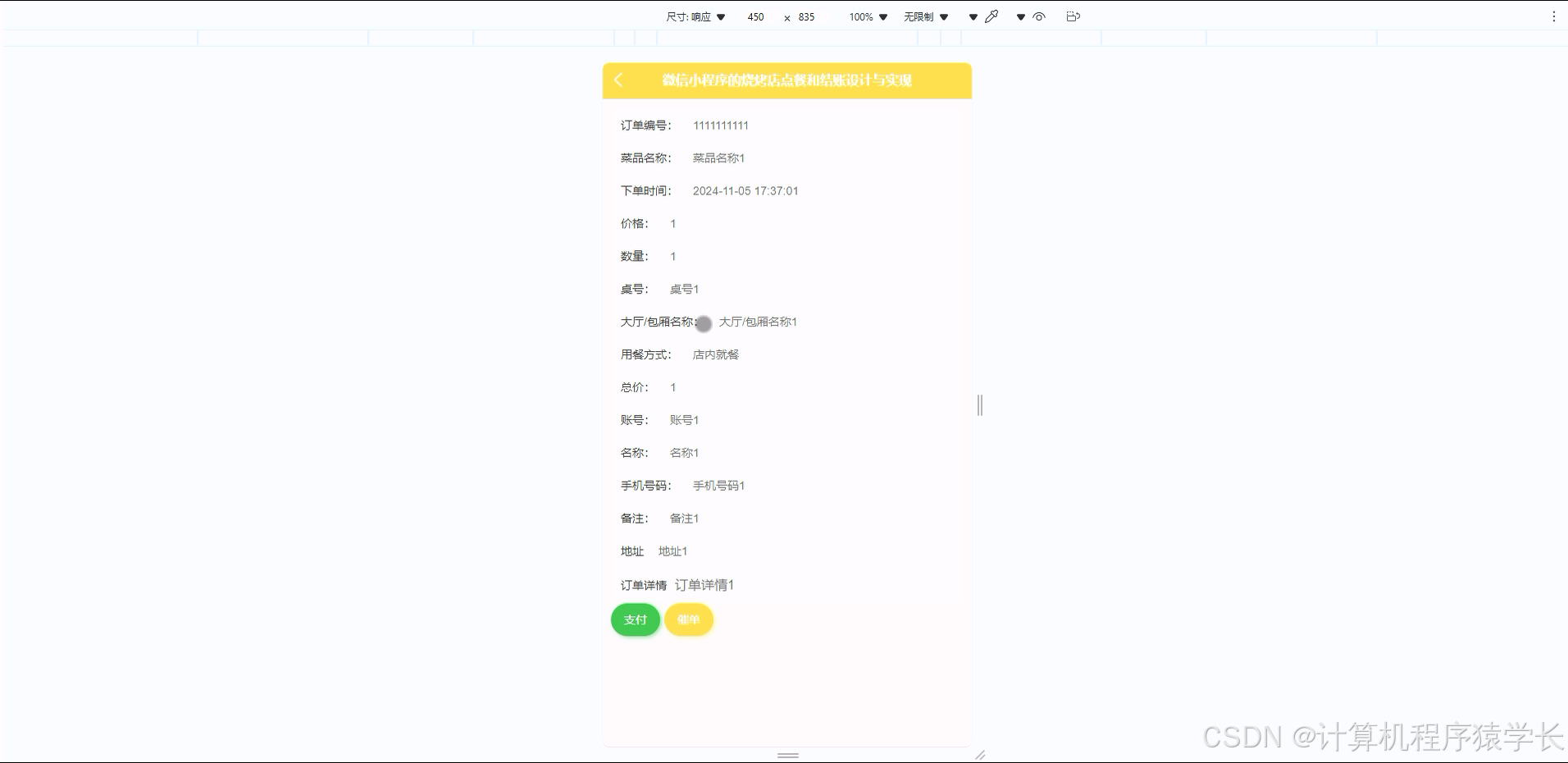Expand the dropdown arrow right of the eyedropper

click(x=1019, y=16)
